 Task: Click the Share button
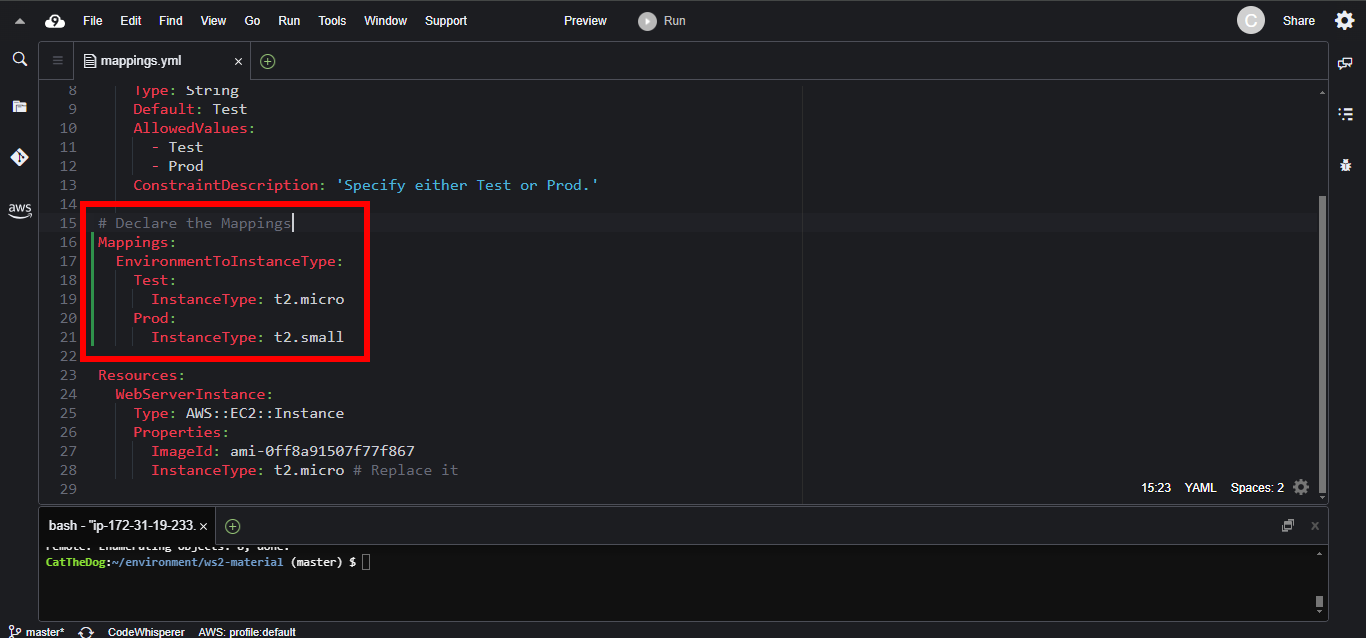coord(1298,21)
